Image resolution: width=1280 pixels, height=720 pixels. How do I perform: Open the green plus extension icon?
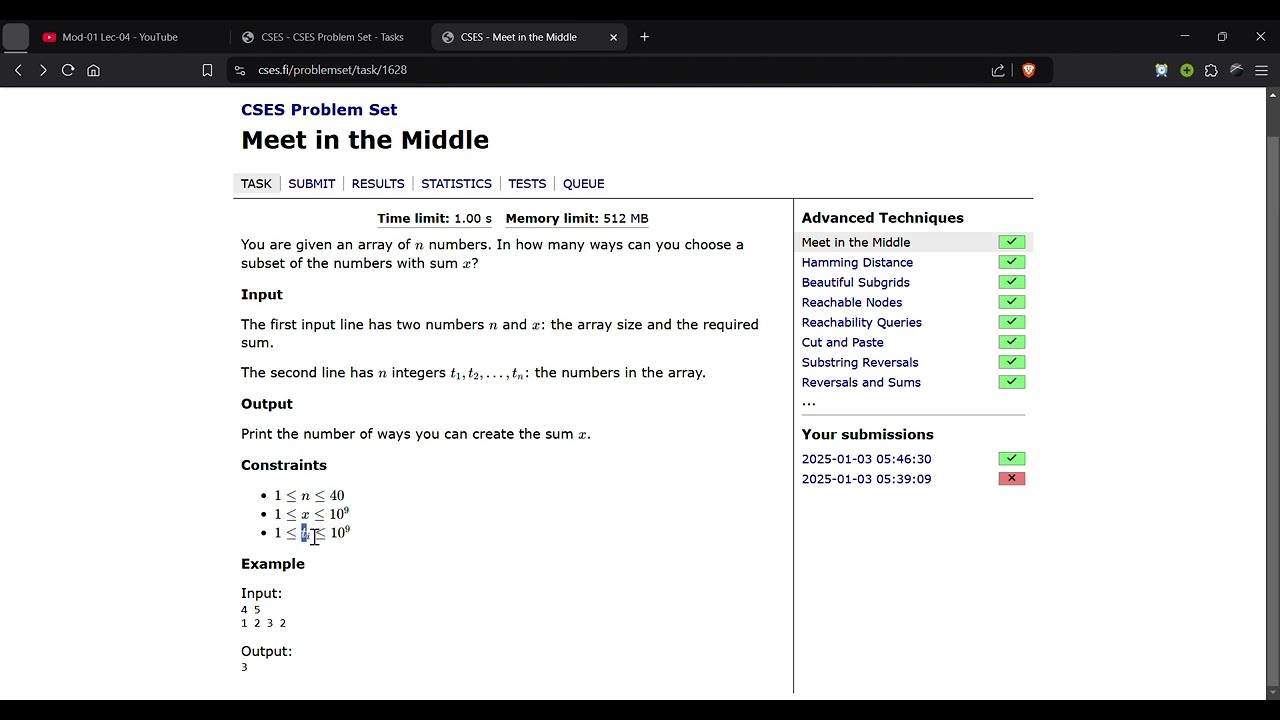1186,70
